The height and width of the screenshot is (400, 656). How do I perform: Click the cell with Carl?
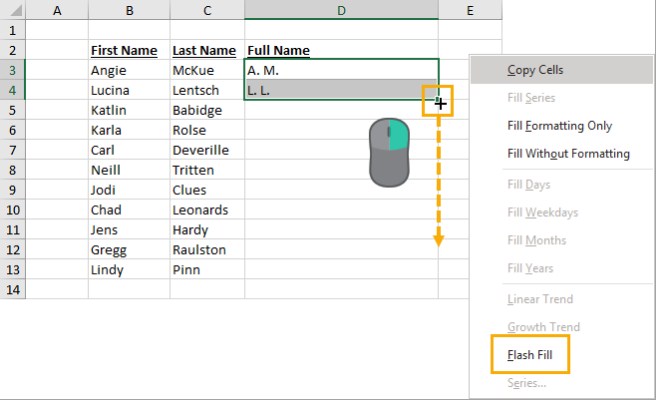click(x=129, y=150)
